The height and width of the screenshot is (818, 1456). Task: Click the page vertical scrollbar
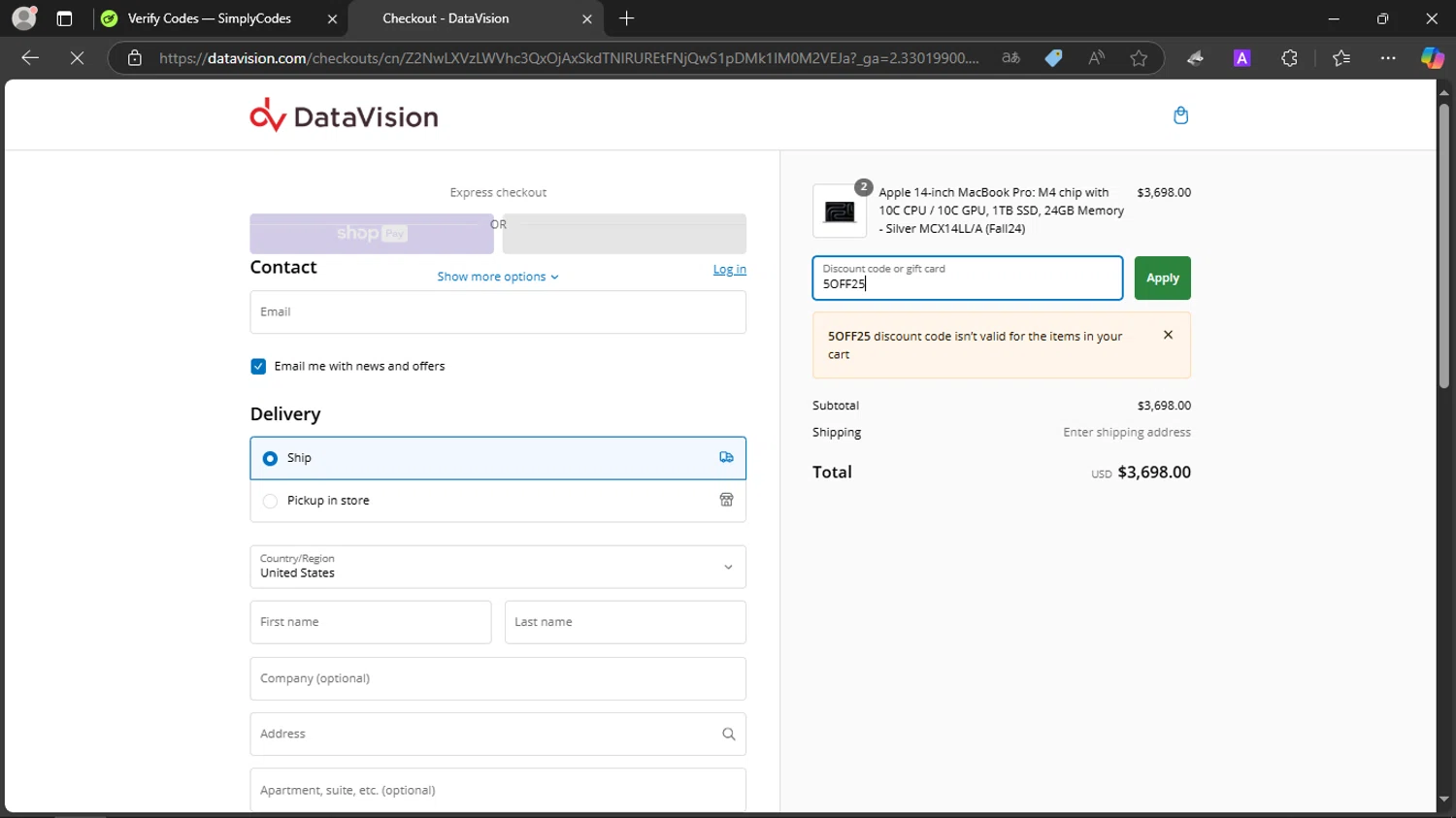coord(1444,245)
